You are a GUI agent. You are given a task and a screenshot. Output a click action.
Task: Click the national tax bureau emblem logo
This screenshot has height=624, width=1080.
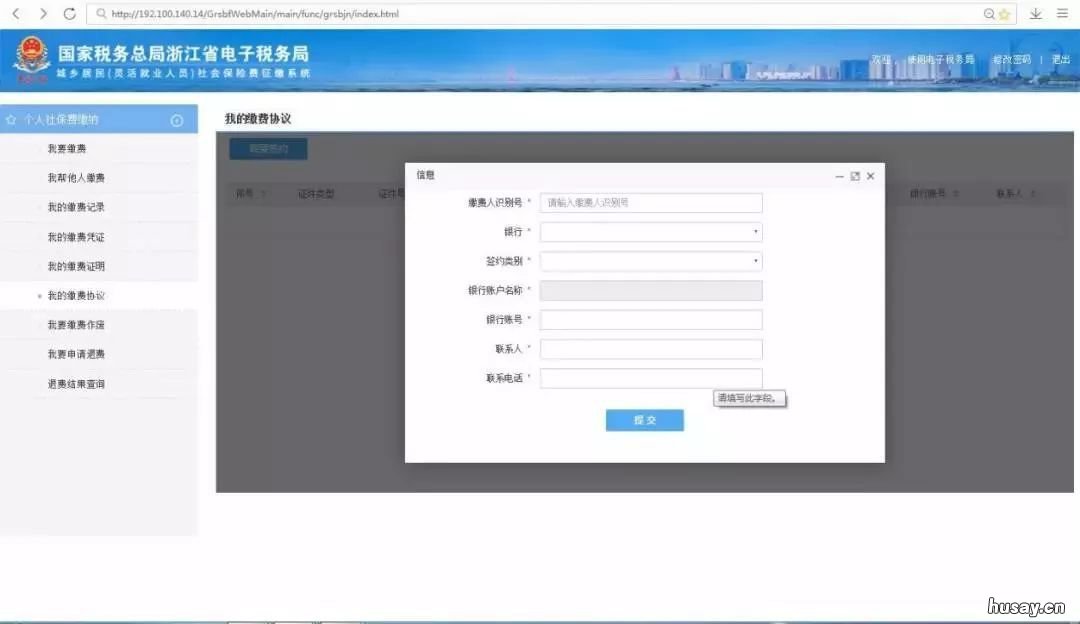tap(33, 58)
